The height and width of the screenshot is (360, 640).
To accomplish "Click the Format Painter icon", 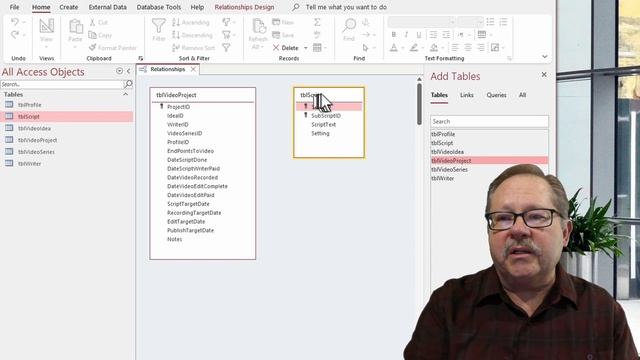I will 93,48.
